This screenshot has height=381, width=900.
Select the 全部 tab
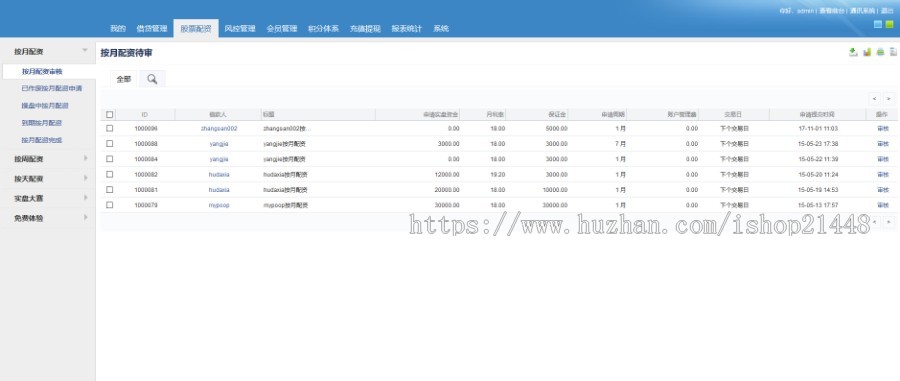point(123,79)
